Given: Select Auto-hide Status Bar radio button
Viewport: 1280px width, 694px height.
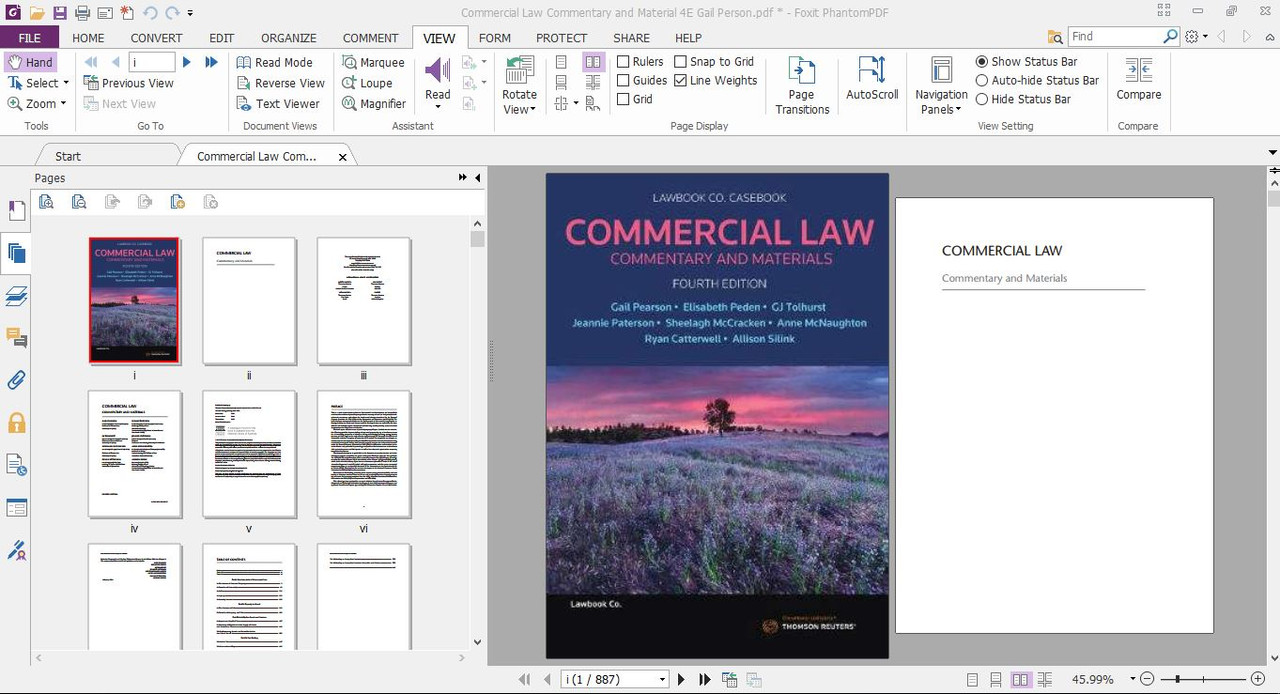Looking at the screenshot, I should point(982,80).
